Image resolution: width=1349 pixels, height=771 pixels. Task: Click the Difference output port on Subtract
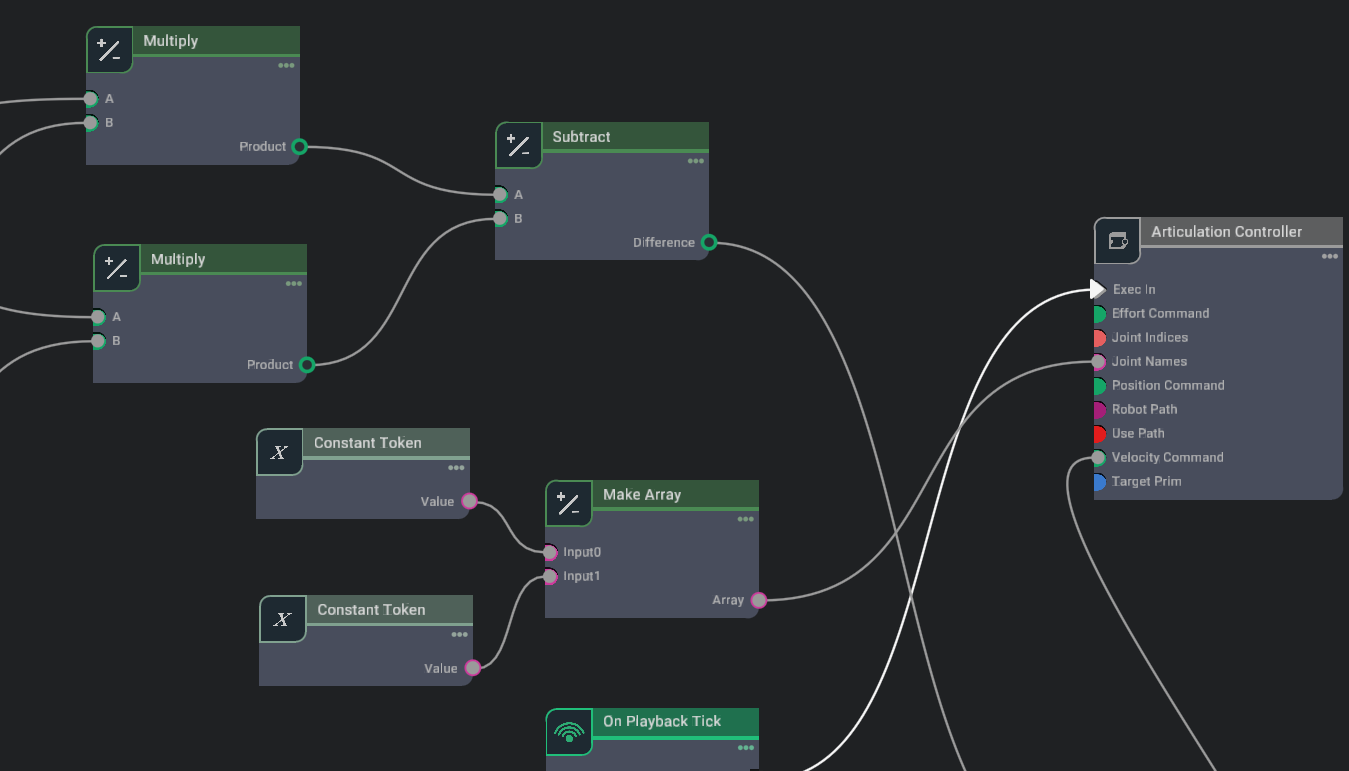(709, 242)
